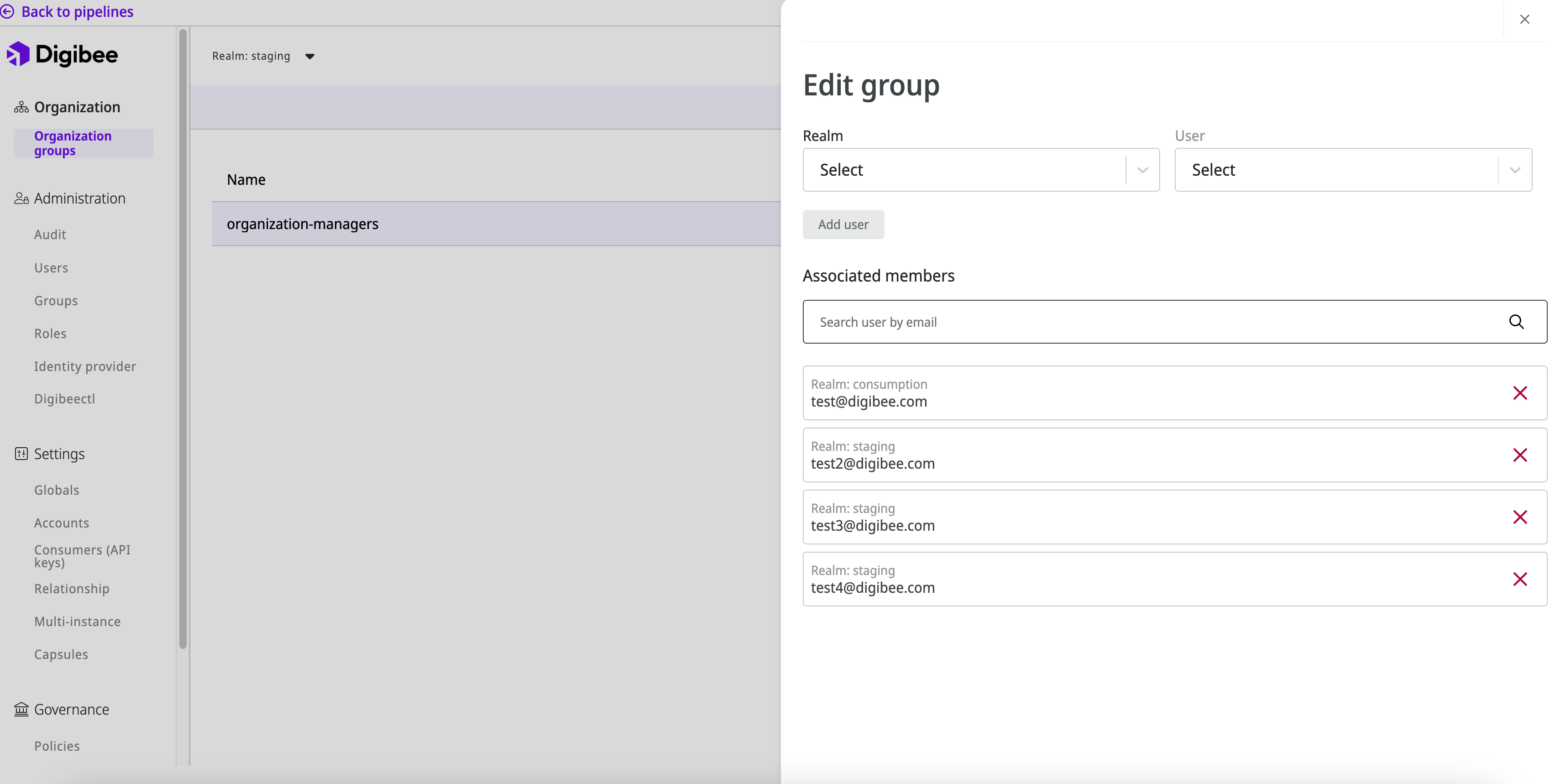This screenshot has height=784, width=1560.
Task: Navigate to Identity provider settings
Action: [85, 366]
